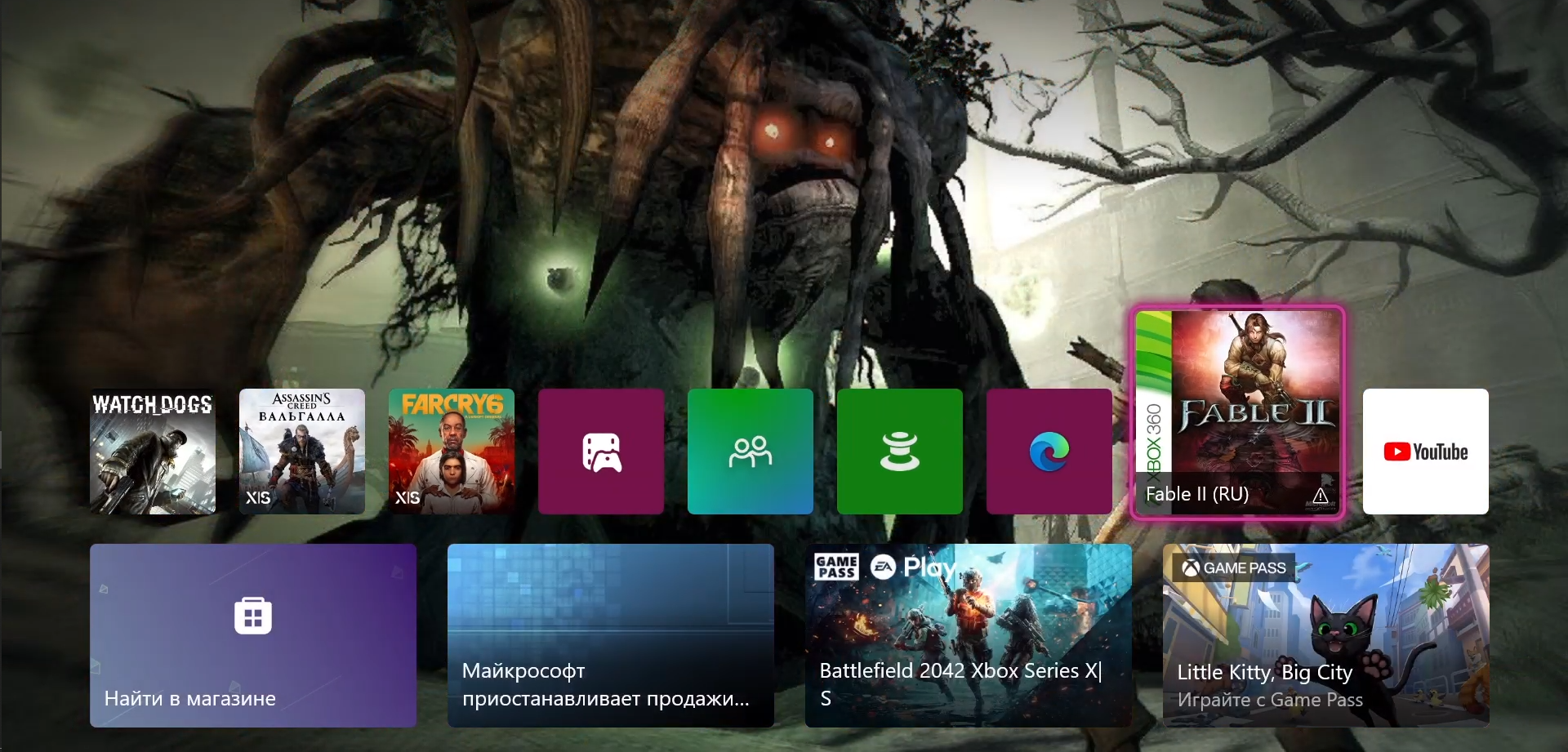Open Little Kitty, Big City Game Pass card
This screenshot has height=752, width=1568.
pos(1326,635)
